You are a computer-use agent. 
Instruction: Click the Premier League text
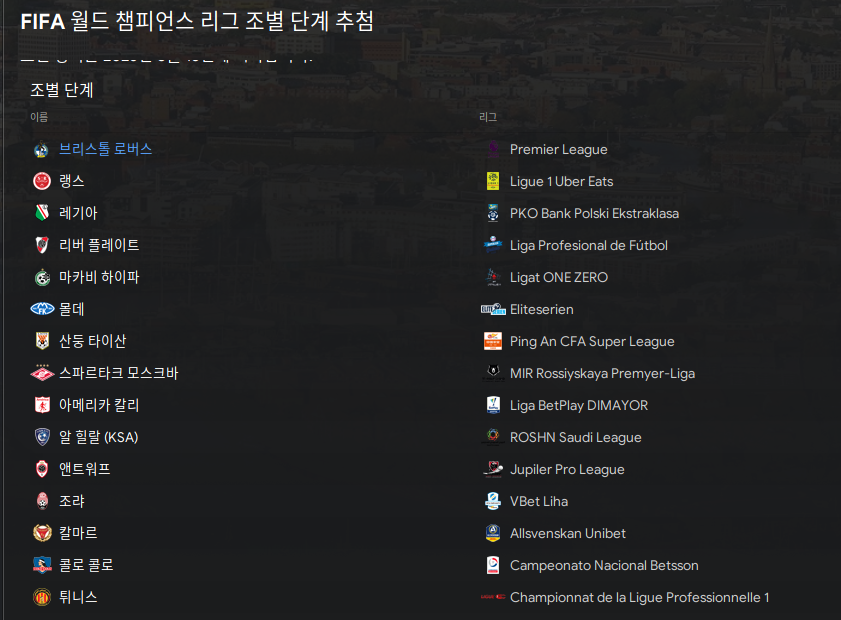click(x=559, y=150)
